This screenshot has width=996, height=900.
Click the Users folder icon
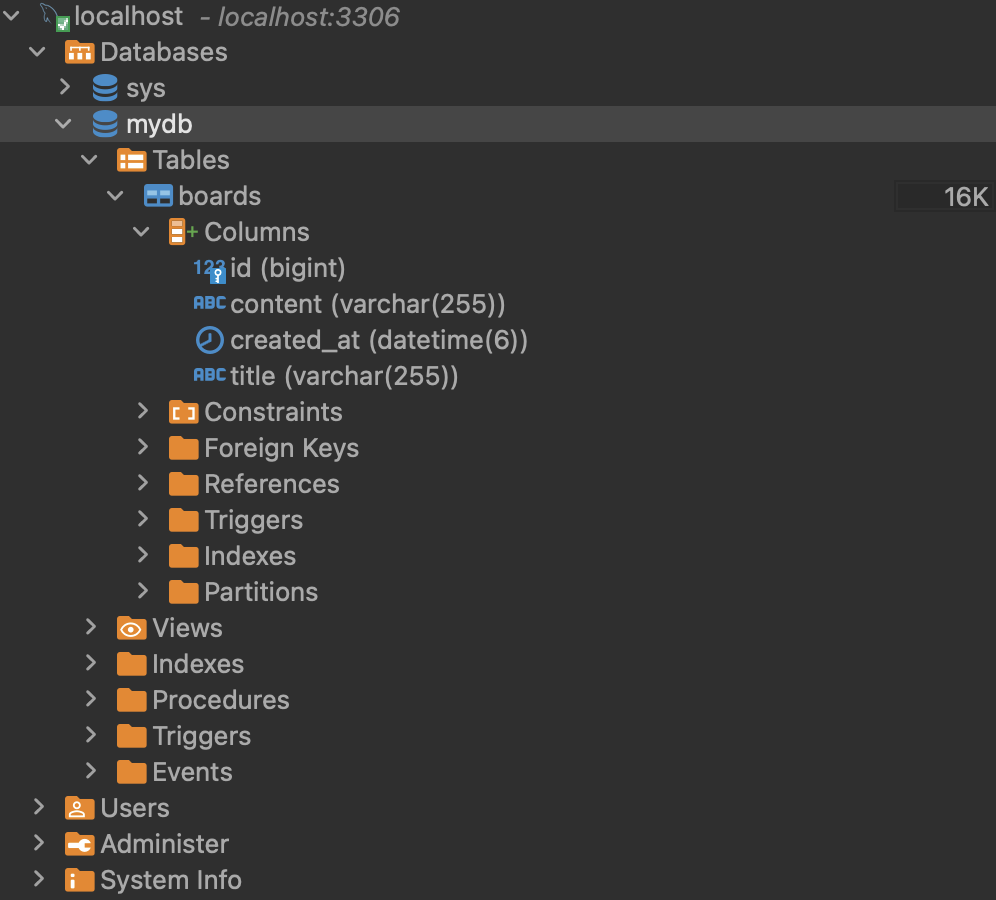tap(79, 808)
